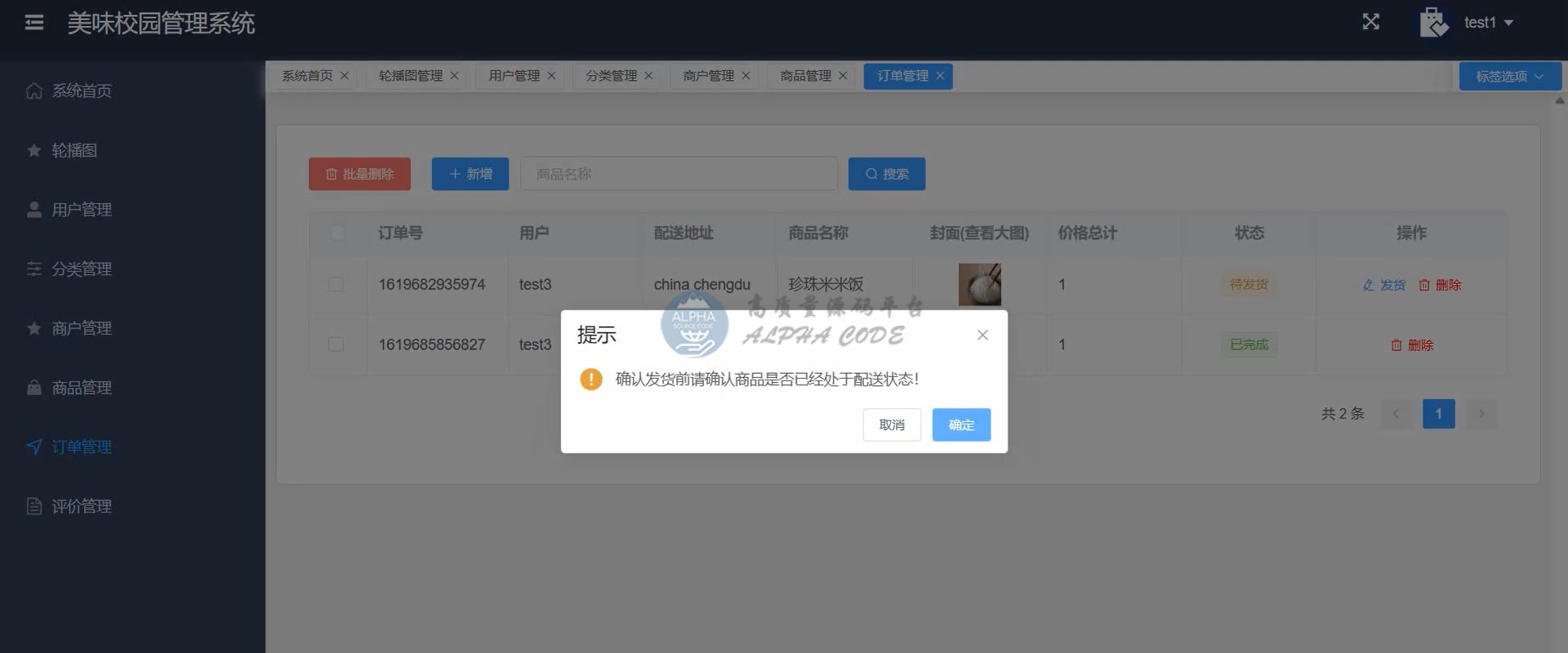Close the 提示 dialog with X icon
The height and width of the screenshot is (653, 1568).
[982, 335]
